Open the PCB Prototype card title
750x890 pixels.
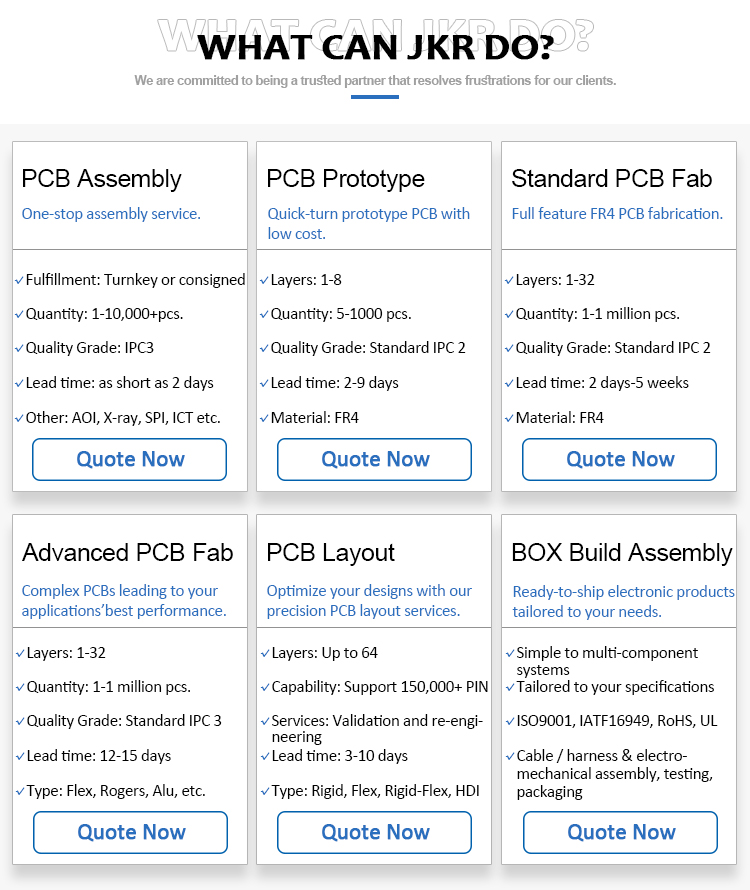345,179
